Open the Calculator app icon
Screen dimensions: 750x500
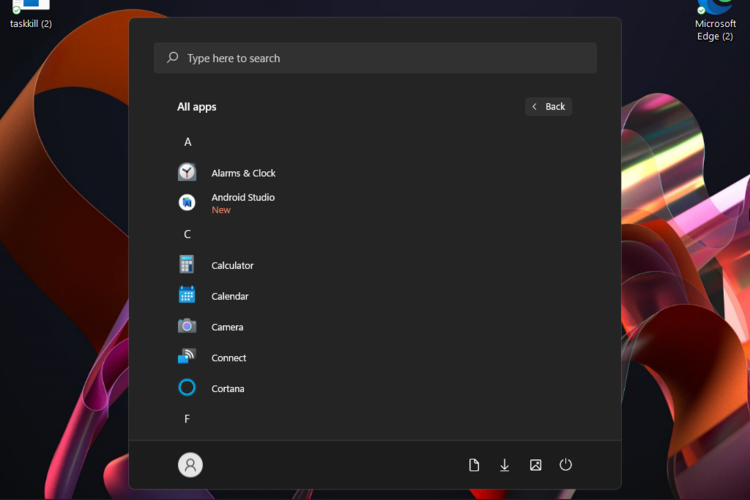[187, 265]
